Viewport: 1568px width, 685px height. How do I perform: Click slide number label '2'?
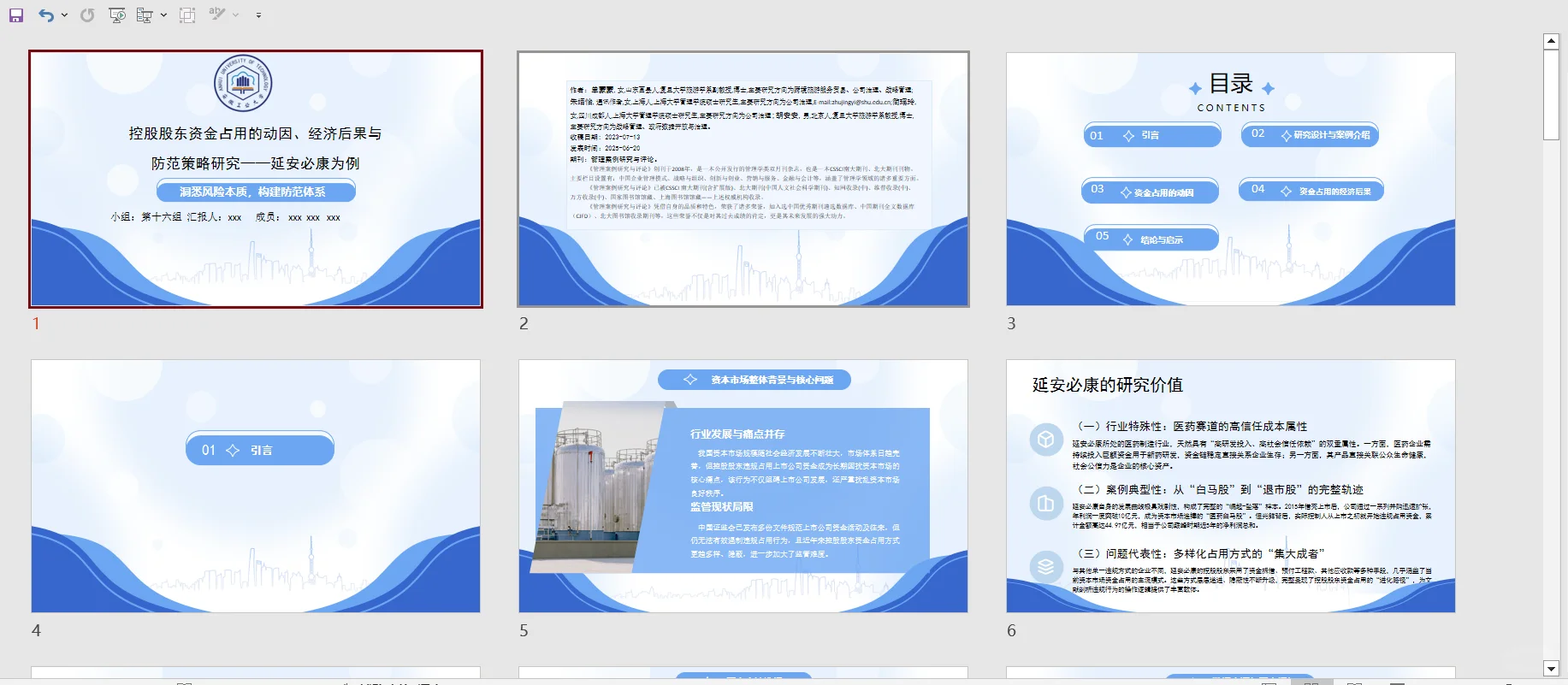pyautogui.click(x=524, y=323)
